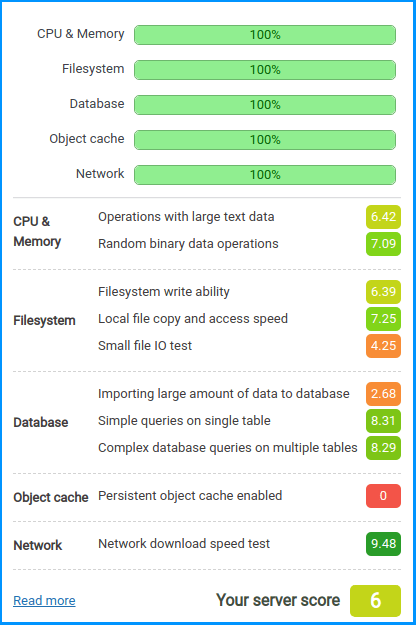
Task: Click the dark green 9.48 network badge
Action: tap(383, 544)
